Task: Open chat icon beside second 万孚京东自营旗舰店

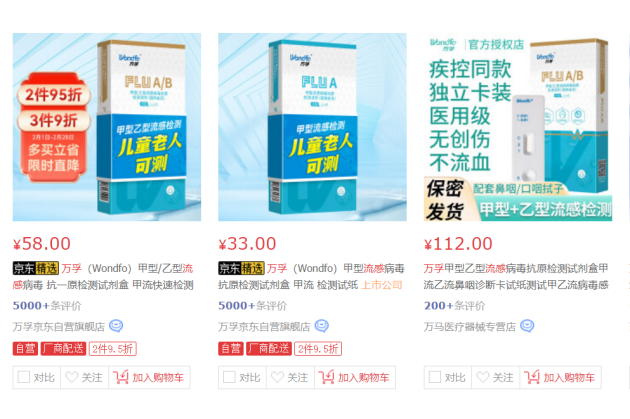Action: coord(321,326)
